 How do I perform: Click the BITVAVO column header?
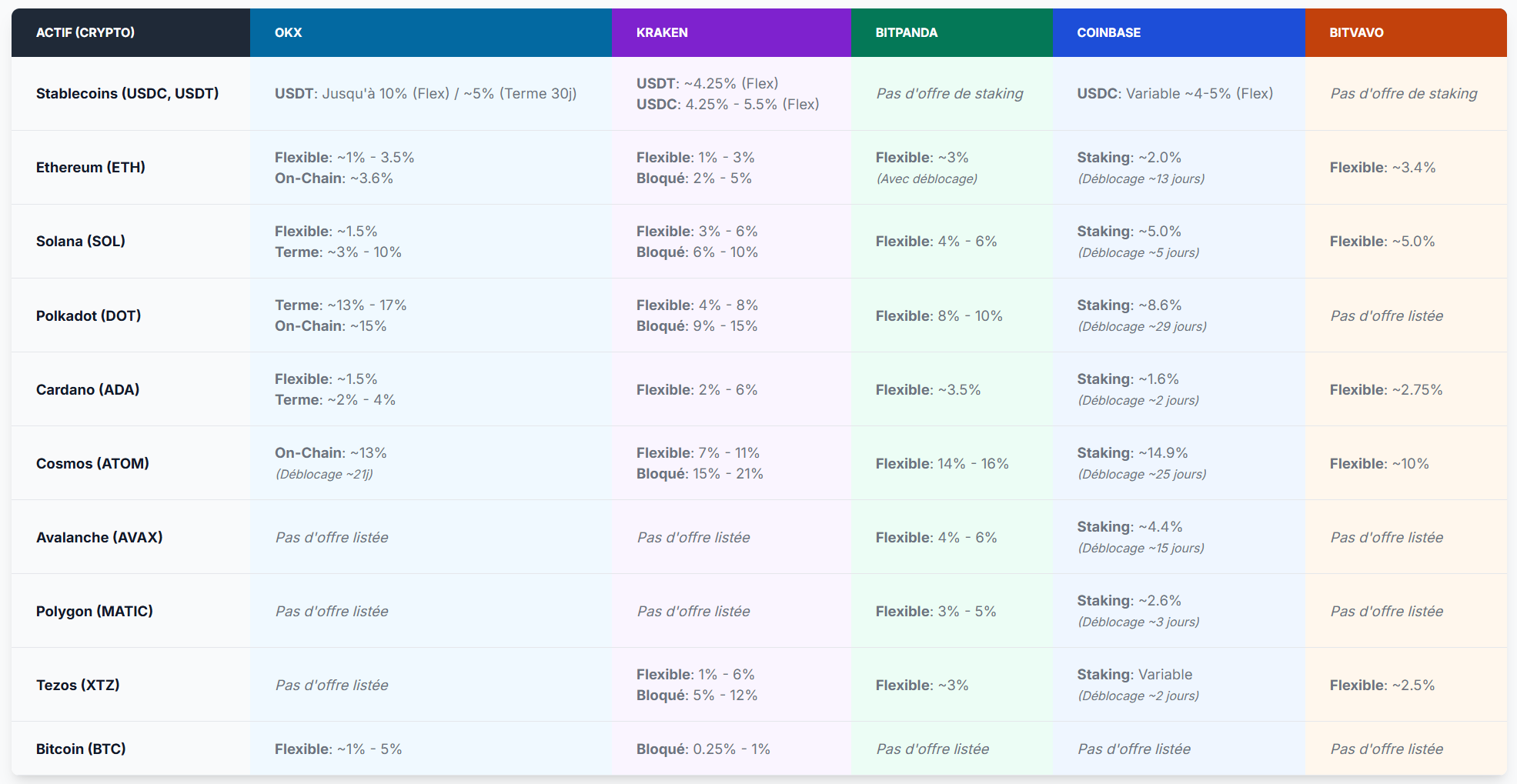[1405, 32]
